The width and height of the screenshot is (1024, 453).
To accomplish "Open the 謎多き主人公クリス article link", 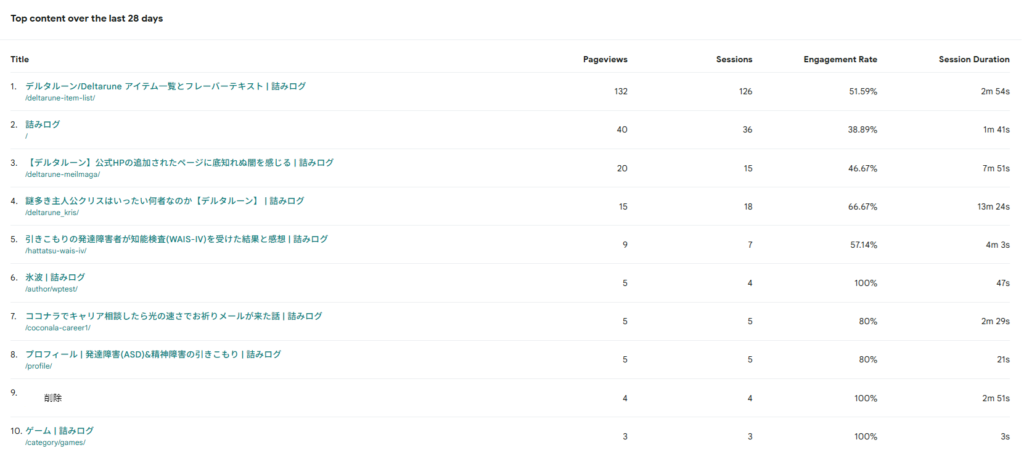I will (x=165, y=201).
